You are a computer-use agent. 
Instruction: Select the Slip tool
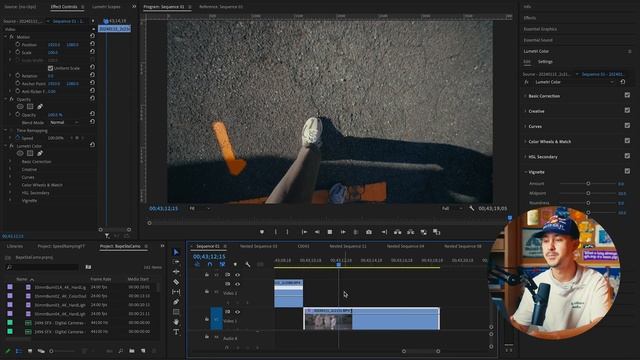pyautogui.click(x=176, y=292)
